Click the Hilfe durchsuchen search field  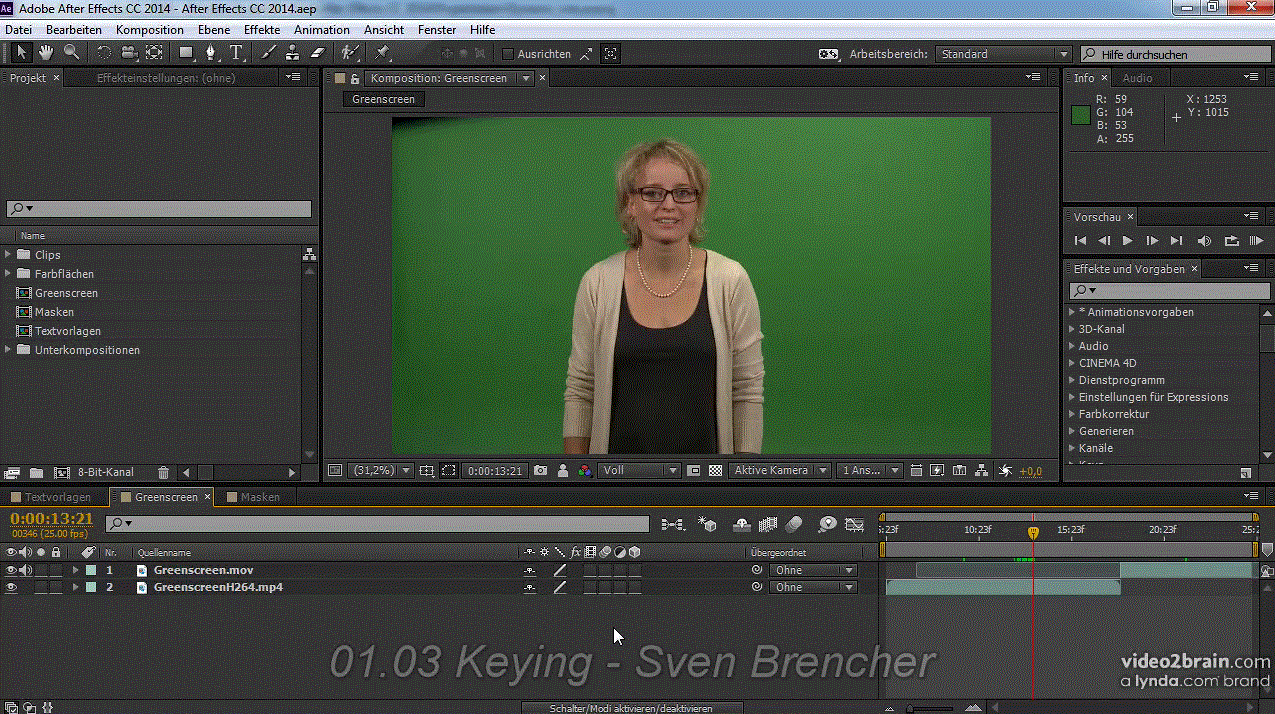pyautogui.click(x=1175, y=54)
